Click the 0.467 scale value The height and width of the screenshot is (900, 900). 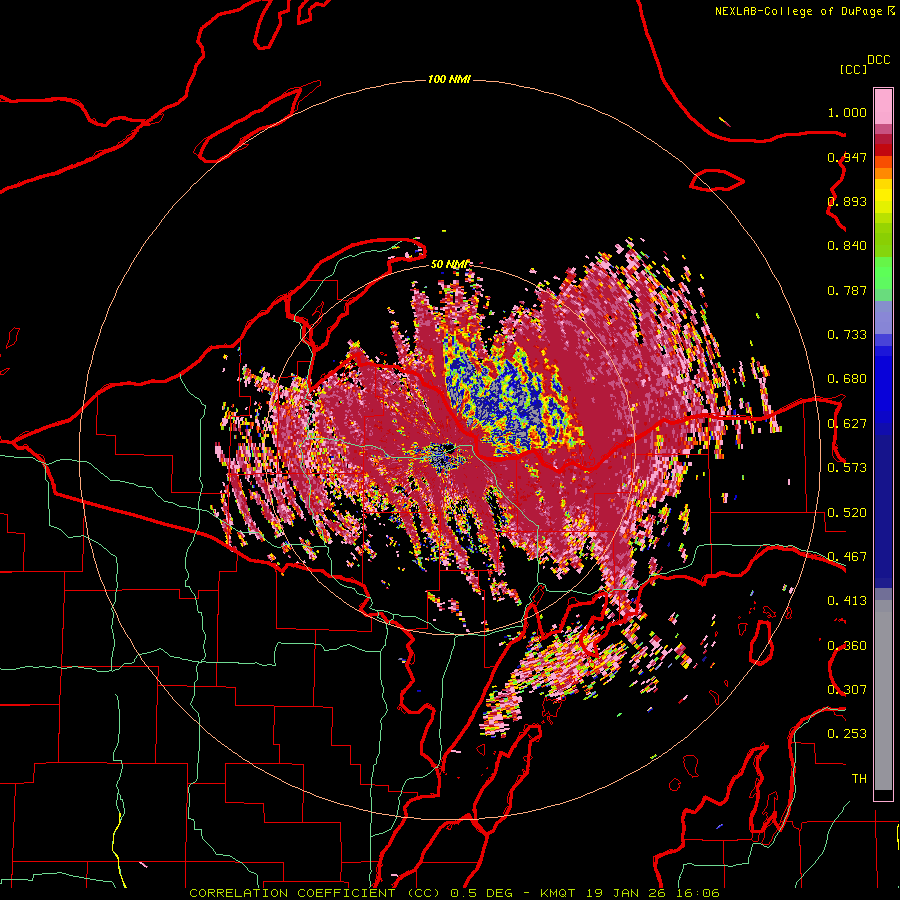coord(847,557)
